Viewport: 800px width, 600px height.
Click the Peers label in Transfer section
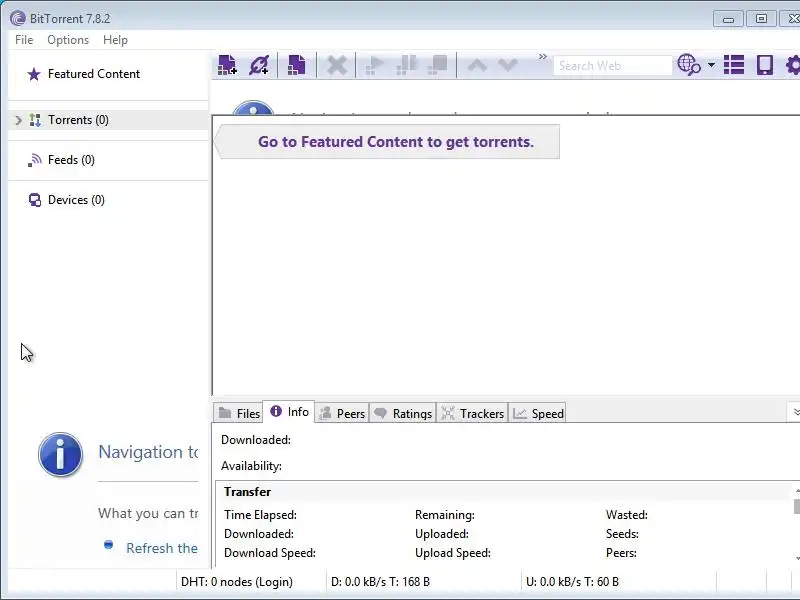[621, 553]
